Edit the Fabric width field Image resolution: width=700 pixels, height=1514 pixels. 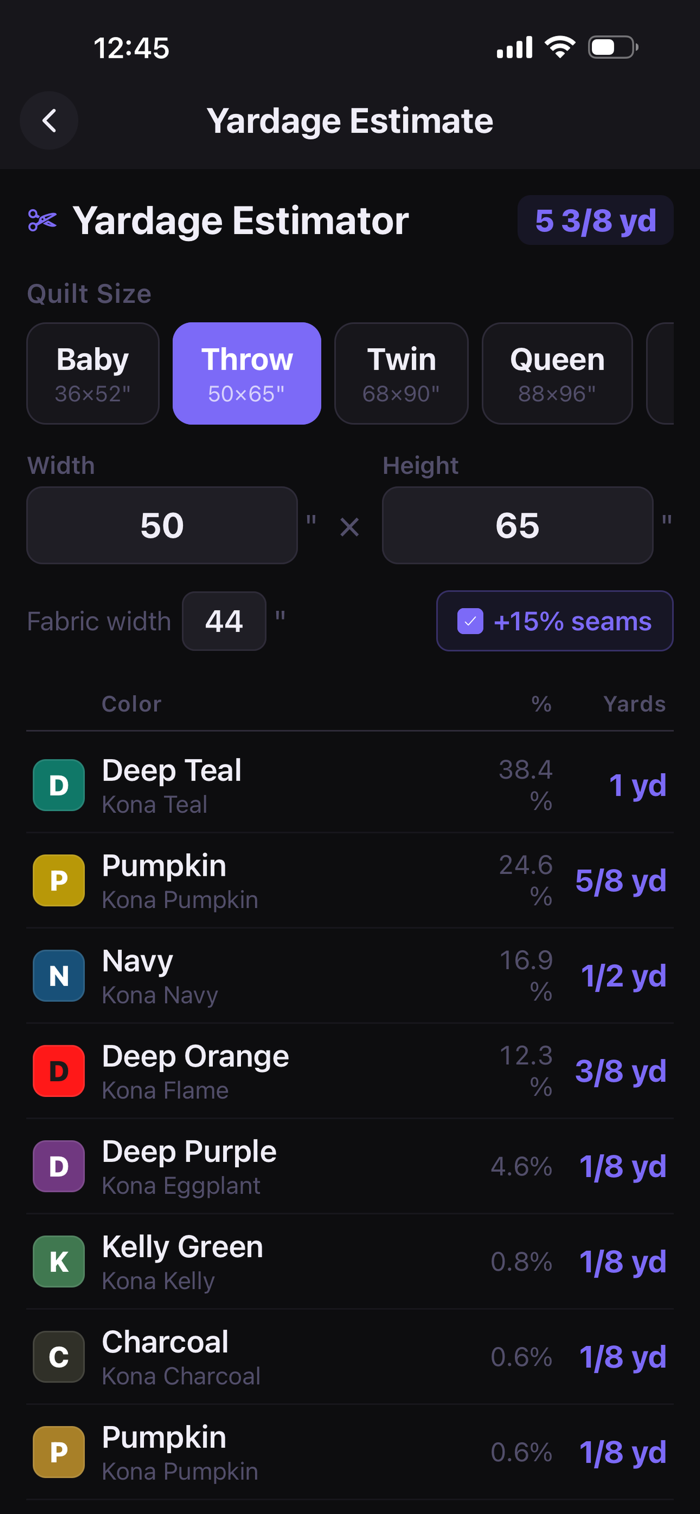click(x=224, y=621)
